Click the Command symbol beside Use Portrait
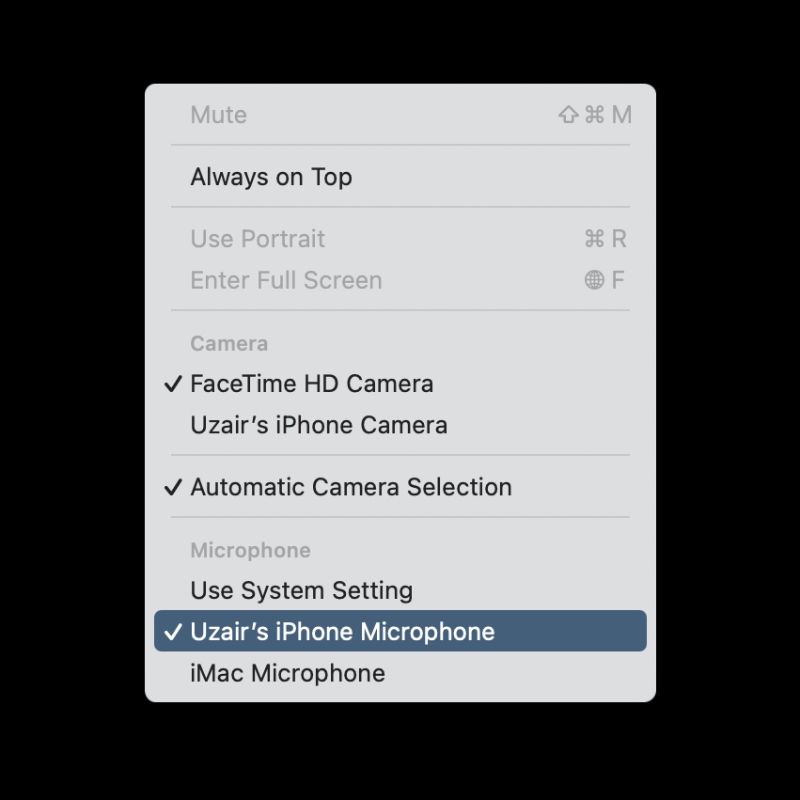Screen dimensions: 800x800 (595, 239)
